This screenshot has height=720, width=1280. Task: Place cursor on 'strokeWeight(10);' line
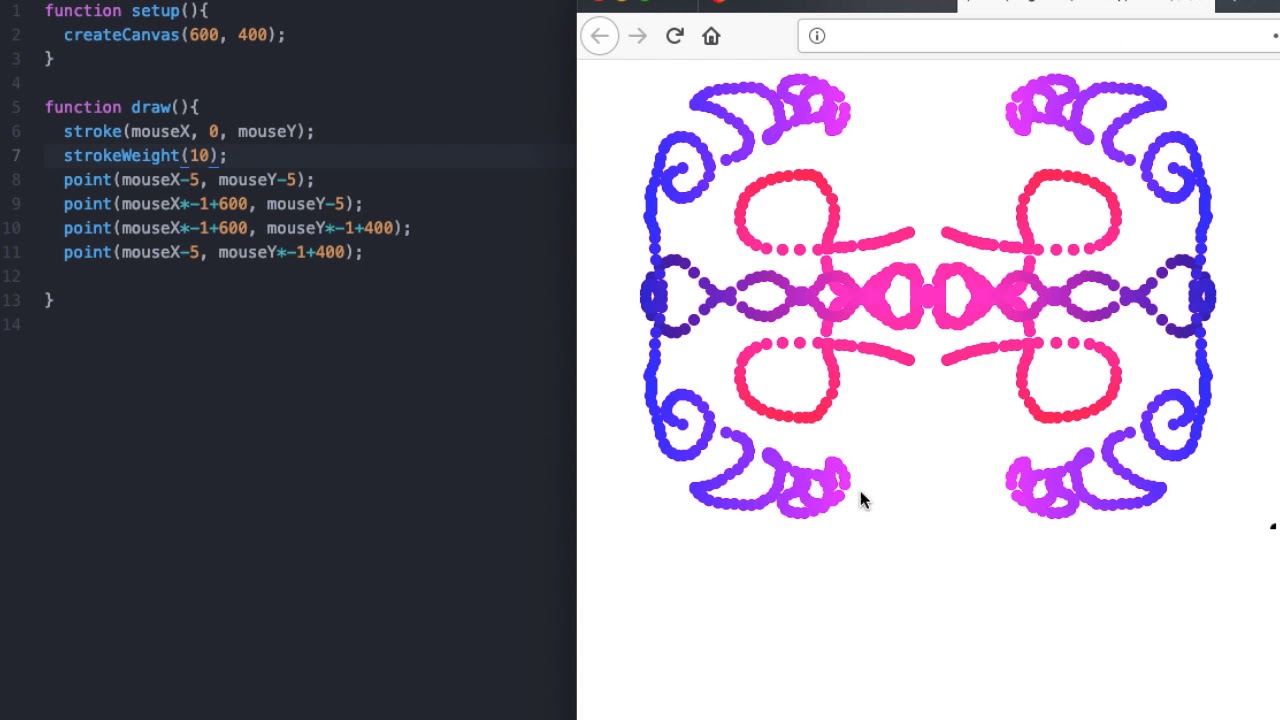click(146, 155)
